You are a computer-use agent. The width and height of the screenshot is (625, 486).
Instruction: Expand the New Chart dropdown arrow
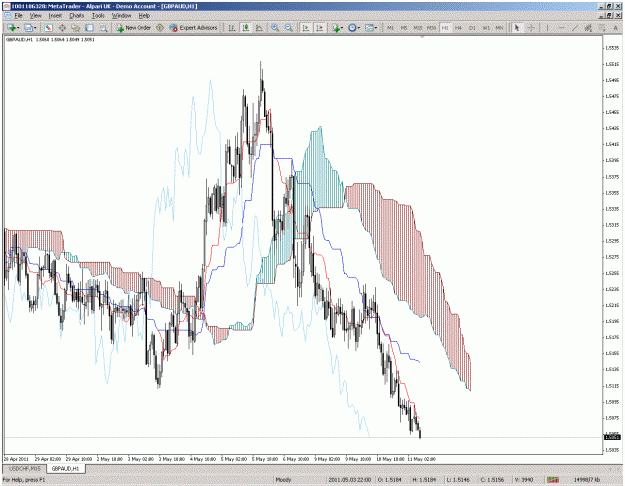(x=18, y=28)
